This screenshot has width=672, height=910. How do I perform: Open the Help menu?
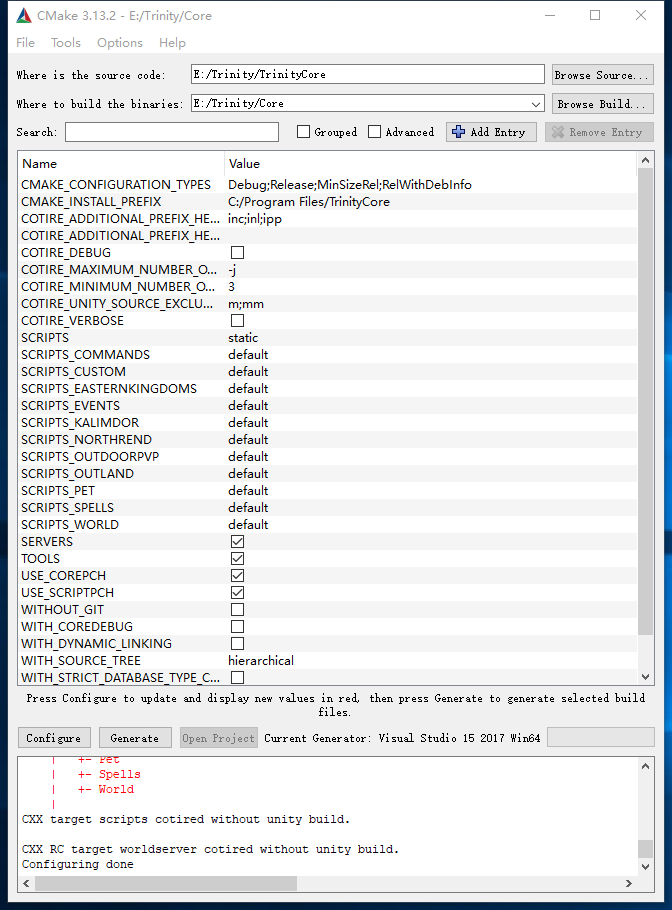tap(172, 43)
